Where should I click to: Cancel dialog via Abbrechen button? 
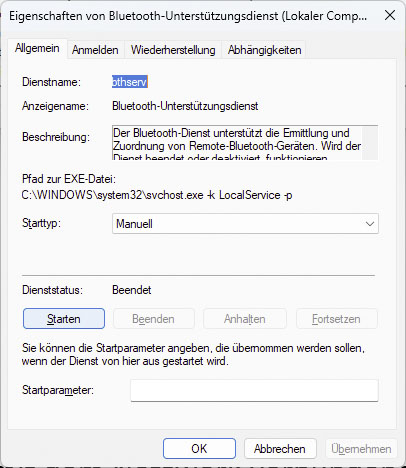point(280,449)
